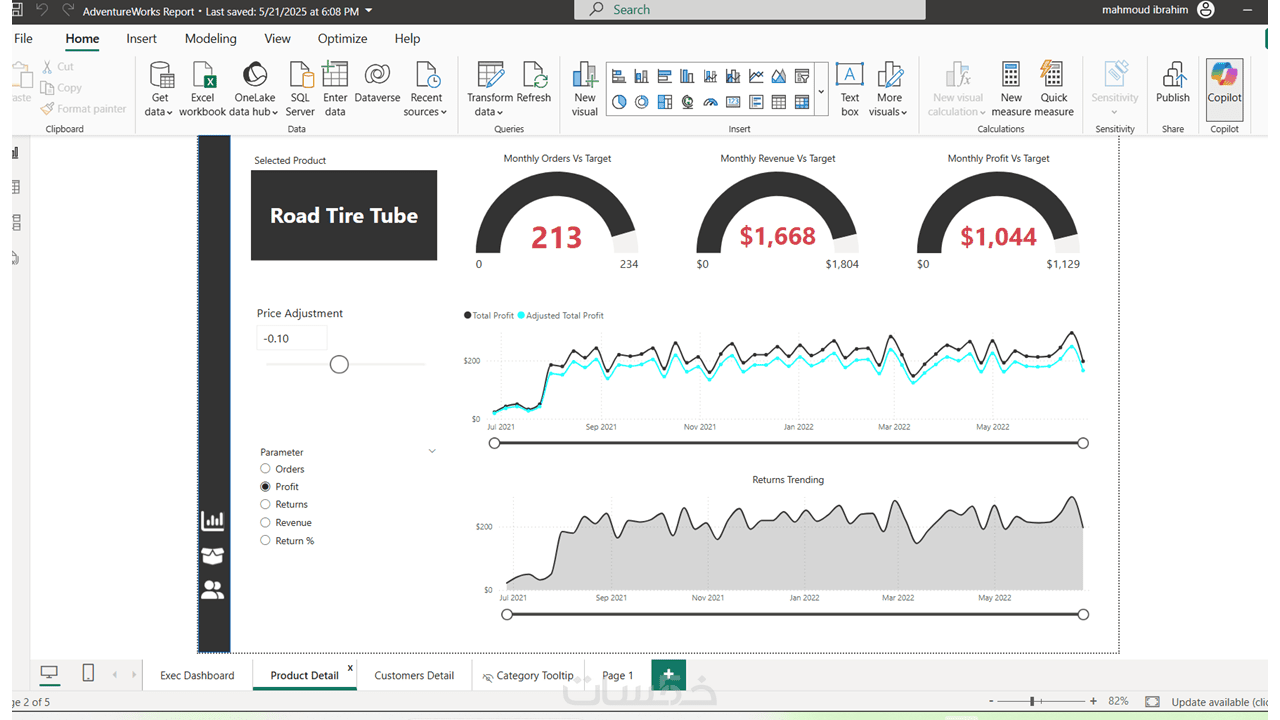Click the bar chart navigation icon in dark sidebar
The height and width of the screenshot is (720, 1280).
click(x=213, y=520)
